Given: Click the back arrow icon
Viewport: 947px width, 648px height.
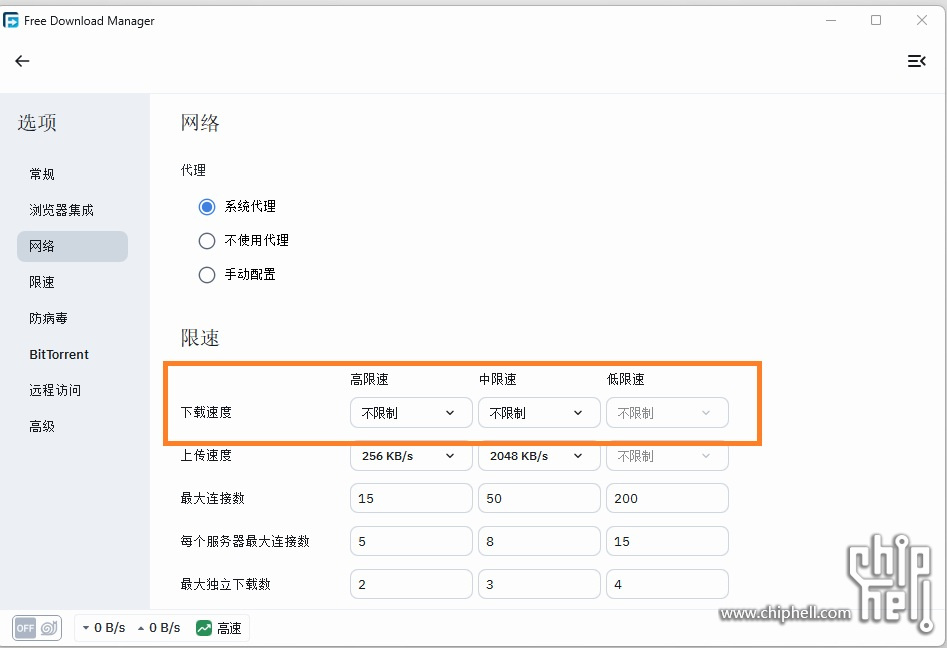Looking at the screenshot, I should click(22, 61).
